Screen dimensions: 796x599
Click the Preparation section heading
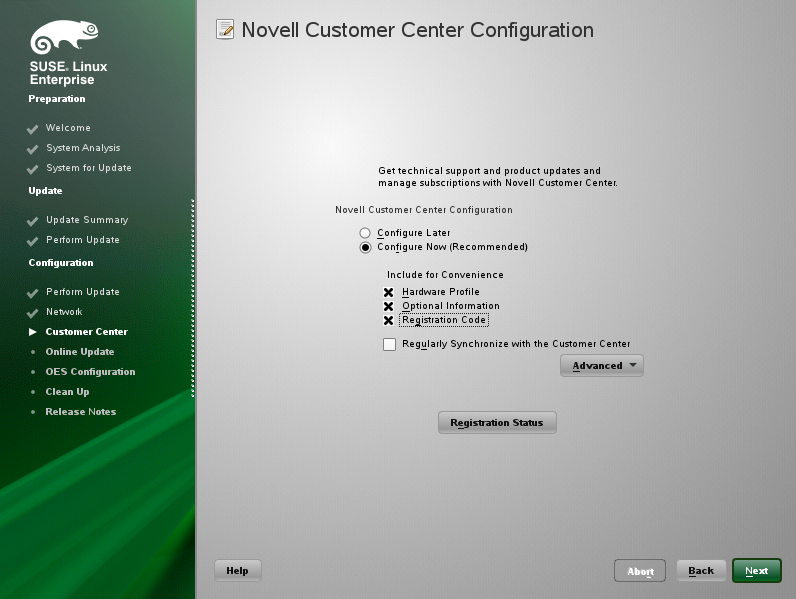coord(57,99)
